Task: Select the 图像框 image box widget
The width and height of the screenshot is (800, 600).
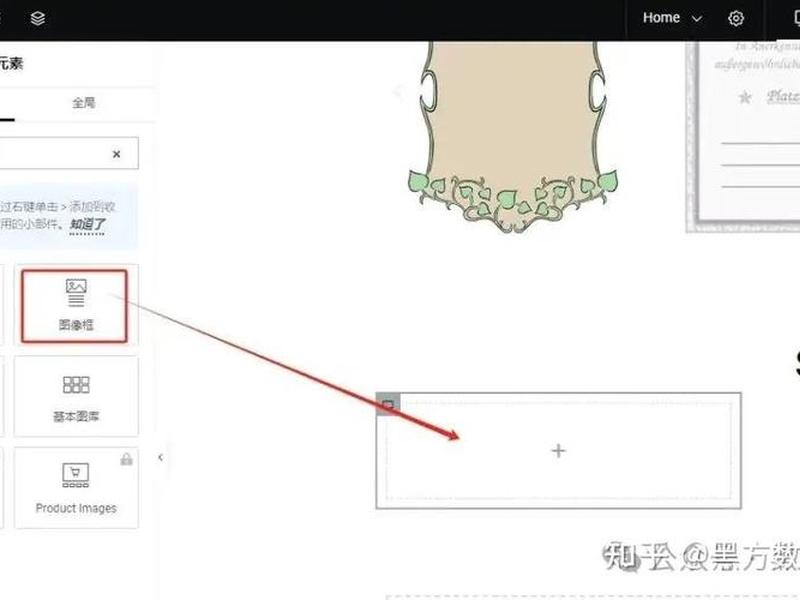Action: tap(75, 306)
